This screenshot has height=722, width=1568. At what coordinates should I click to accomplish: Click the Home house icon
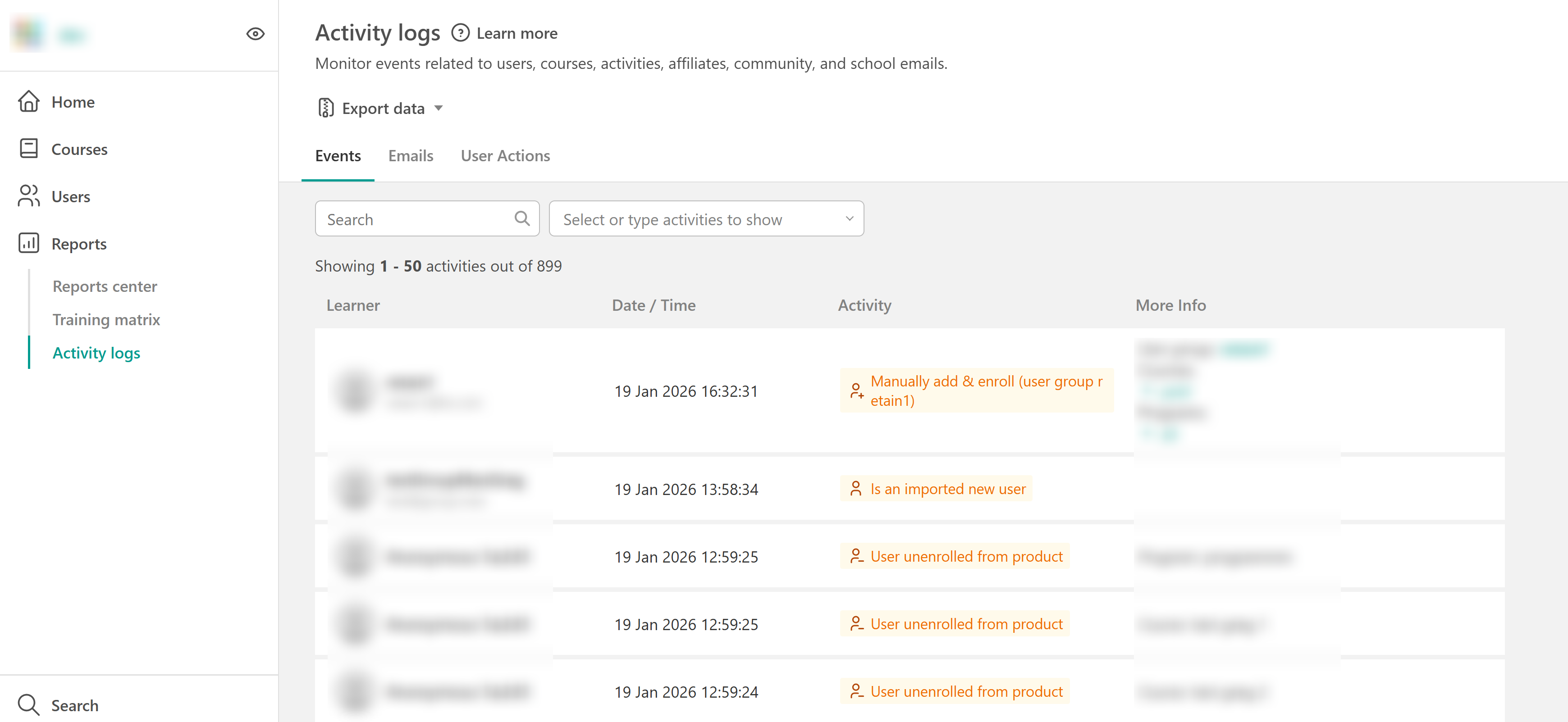tap(28, 102)
